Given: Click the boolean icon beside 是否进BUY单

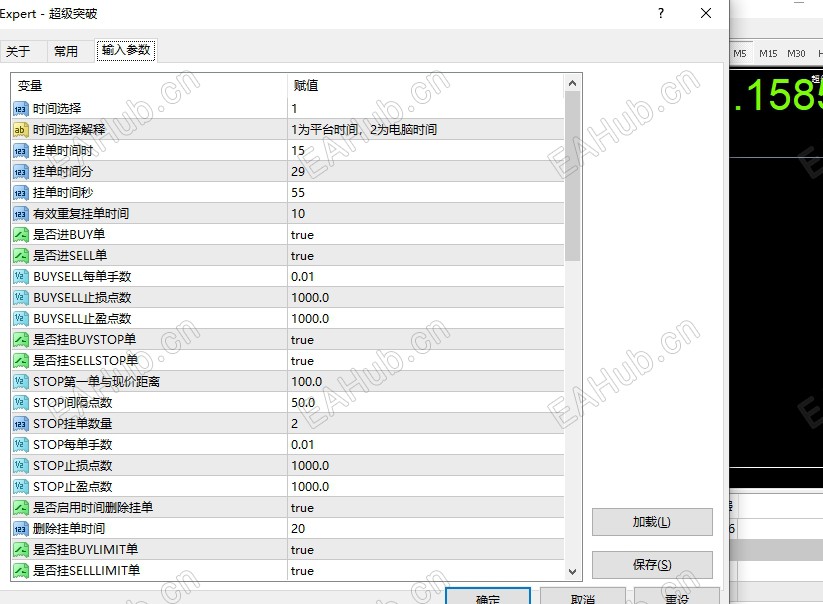Looking at the screenshot, I should [20, 235].
